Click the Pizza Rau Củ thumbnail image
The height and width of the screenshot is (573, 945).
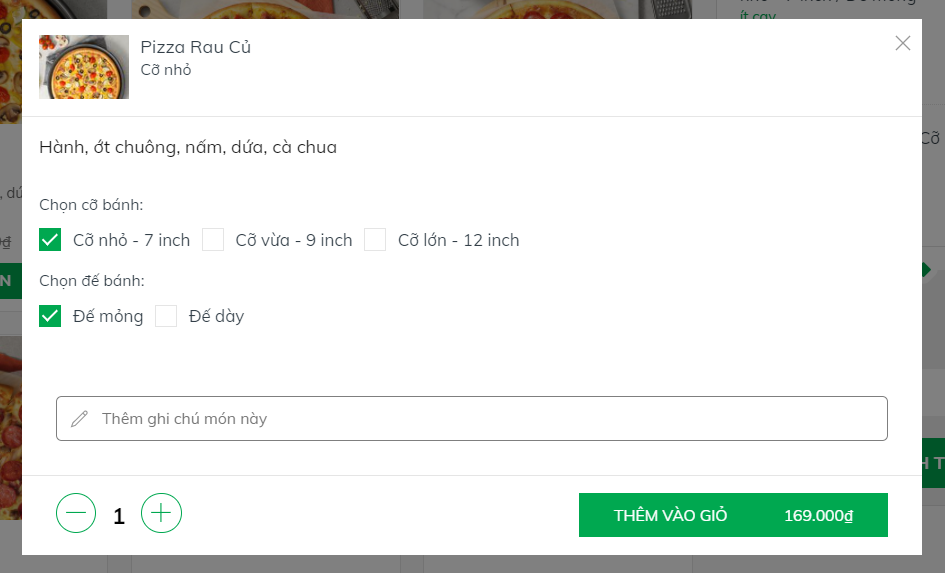click(84, 67)
